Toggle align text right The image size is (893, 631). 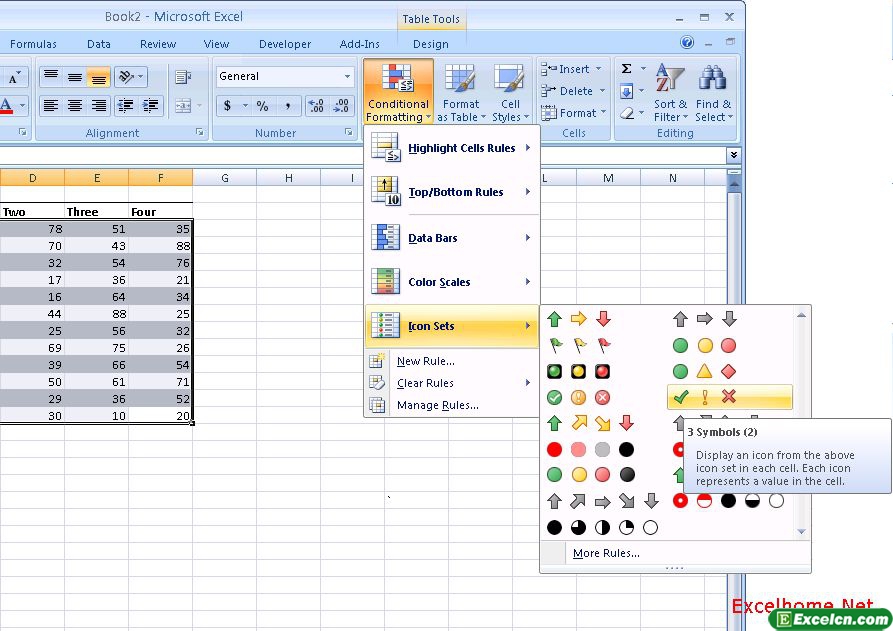tap(99, 106)
